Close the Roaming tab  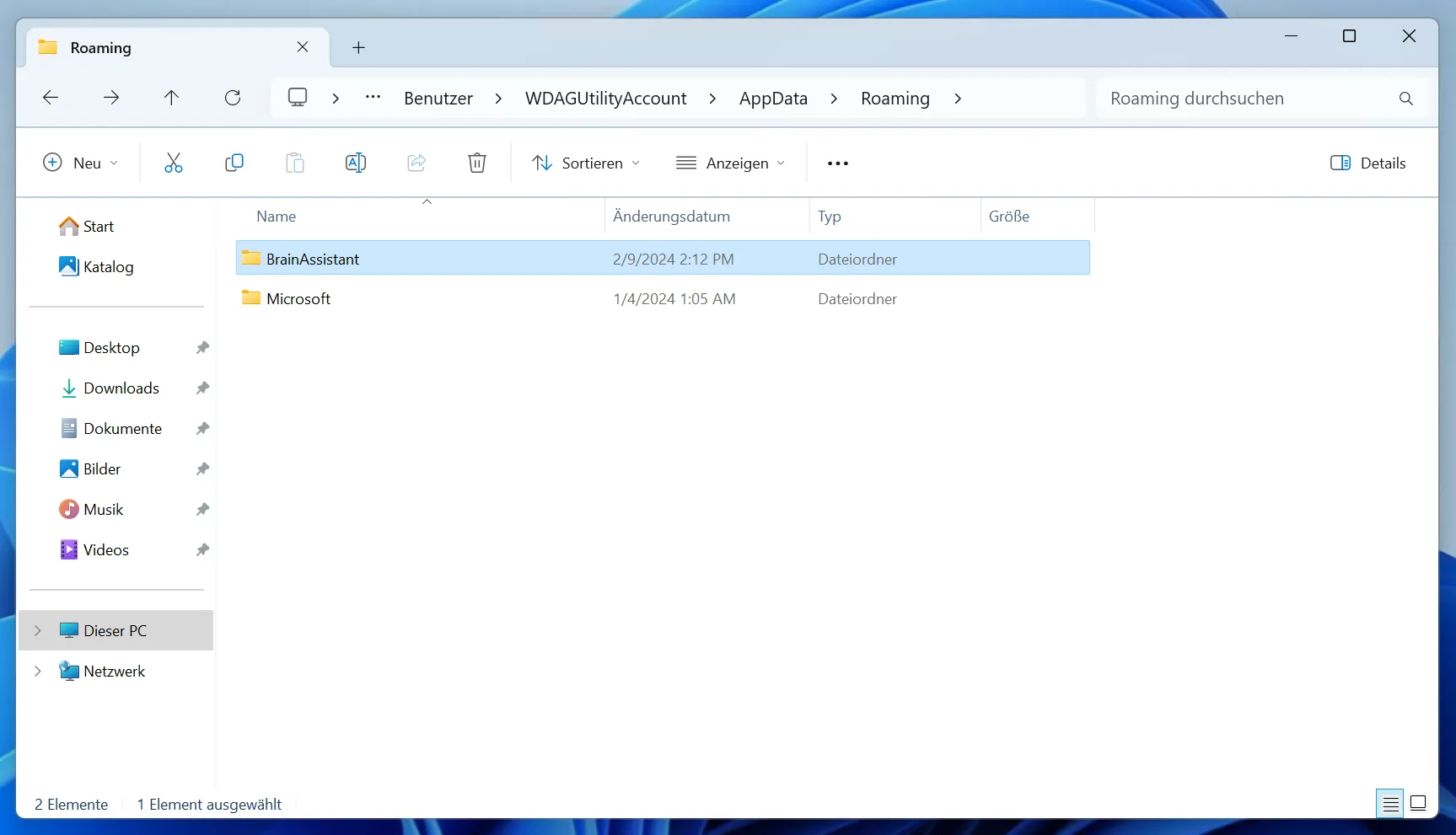(x=303, y=47)
